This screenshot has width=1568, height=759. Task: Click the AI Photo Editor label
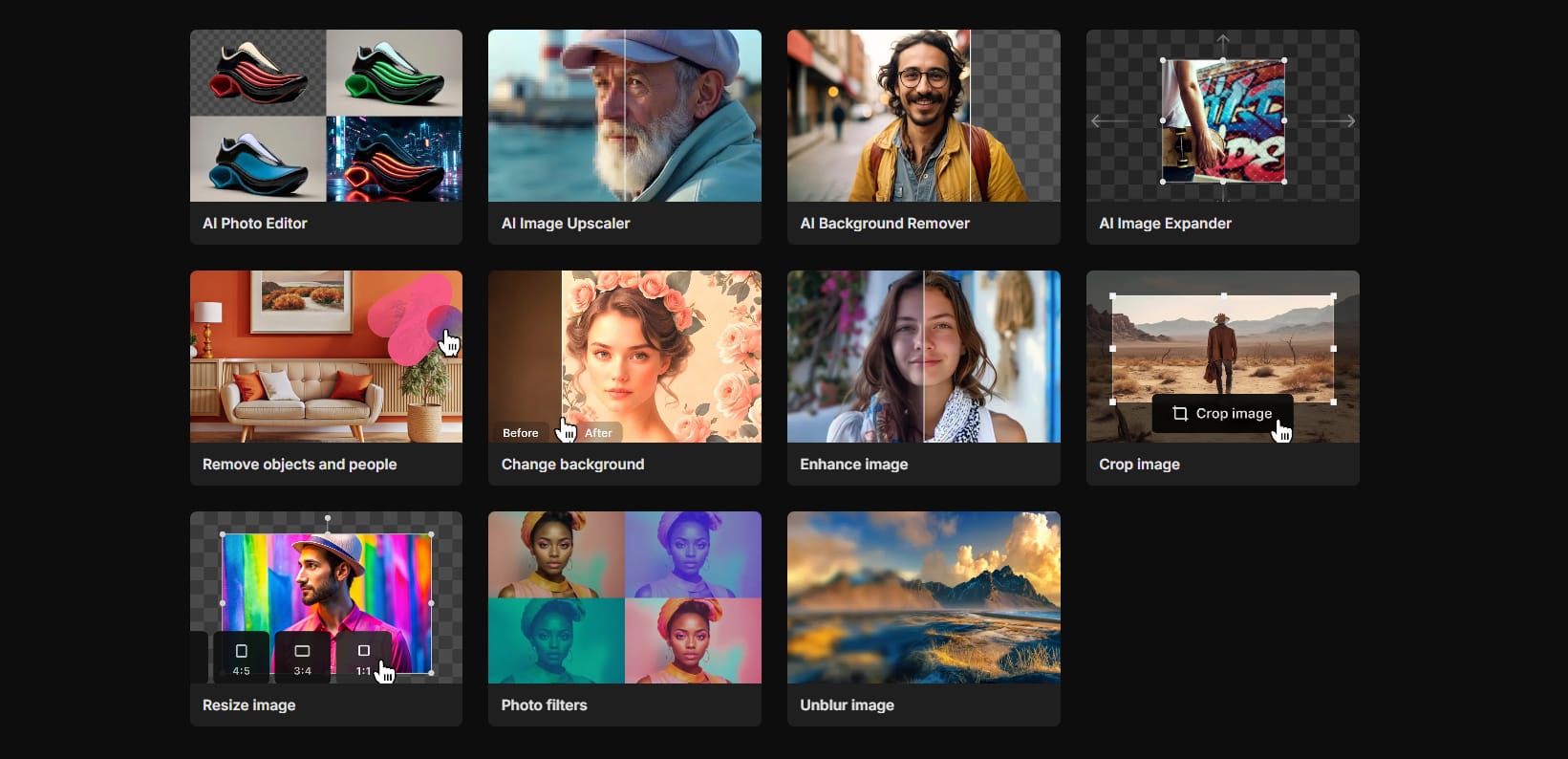[x=255, y=223]
